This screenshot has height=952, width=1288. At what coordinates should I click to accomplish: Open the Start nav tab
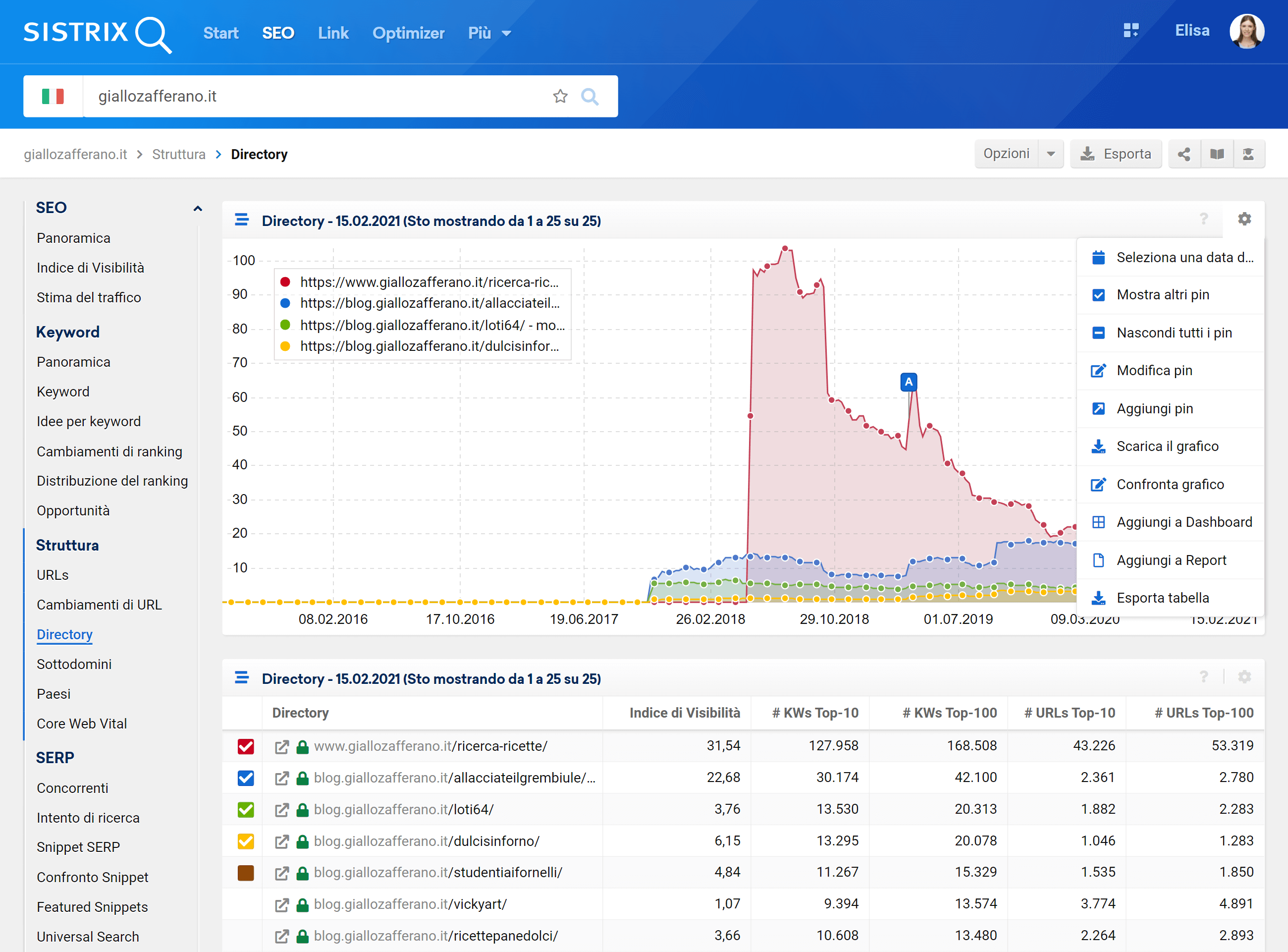coord(220,33)
